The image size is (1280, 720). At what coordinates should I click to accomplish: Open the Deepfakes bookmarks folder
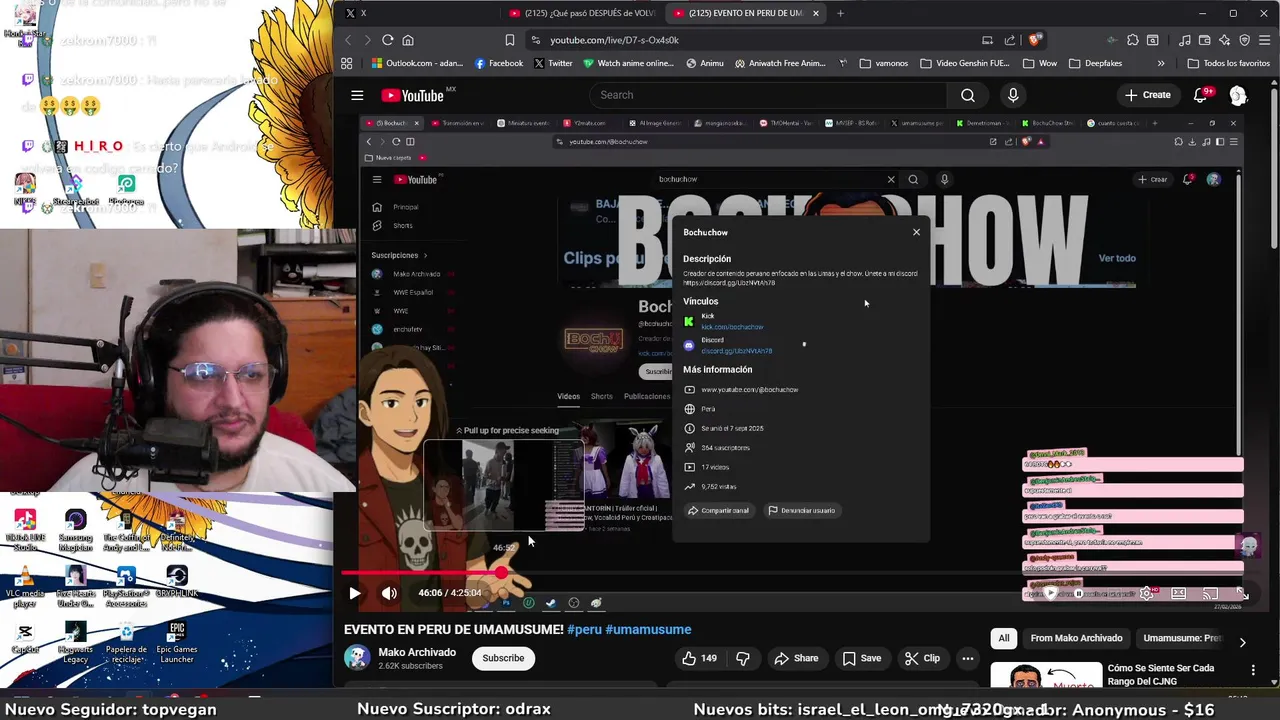tap(1095, 63)
